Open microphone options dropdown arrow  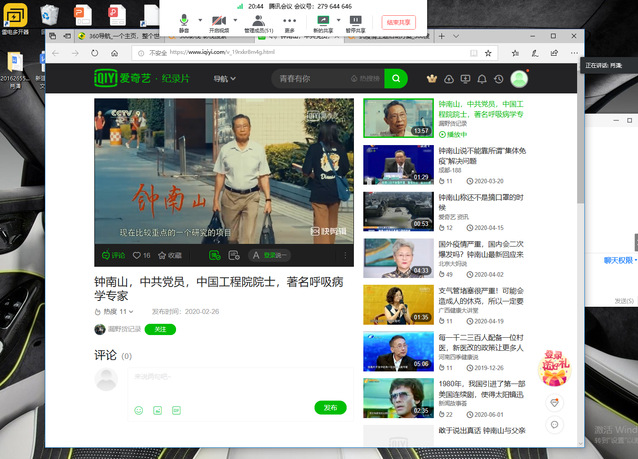pos(199,19)
